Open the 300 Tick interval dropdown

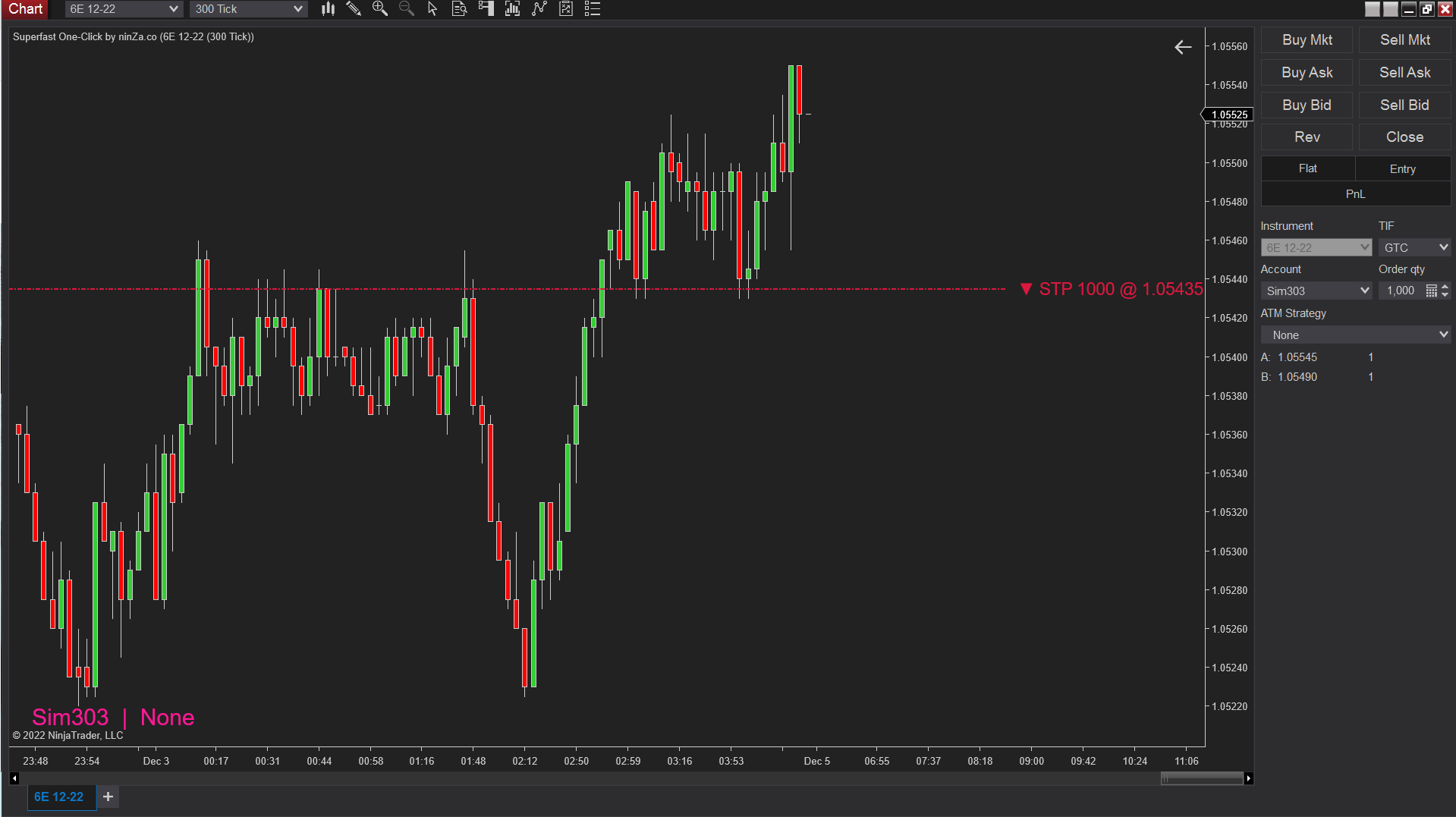pos(248,8)
